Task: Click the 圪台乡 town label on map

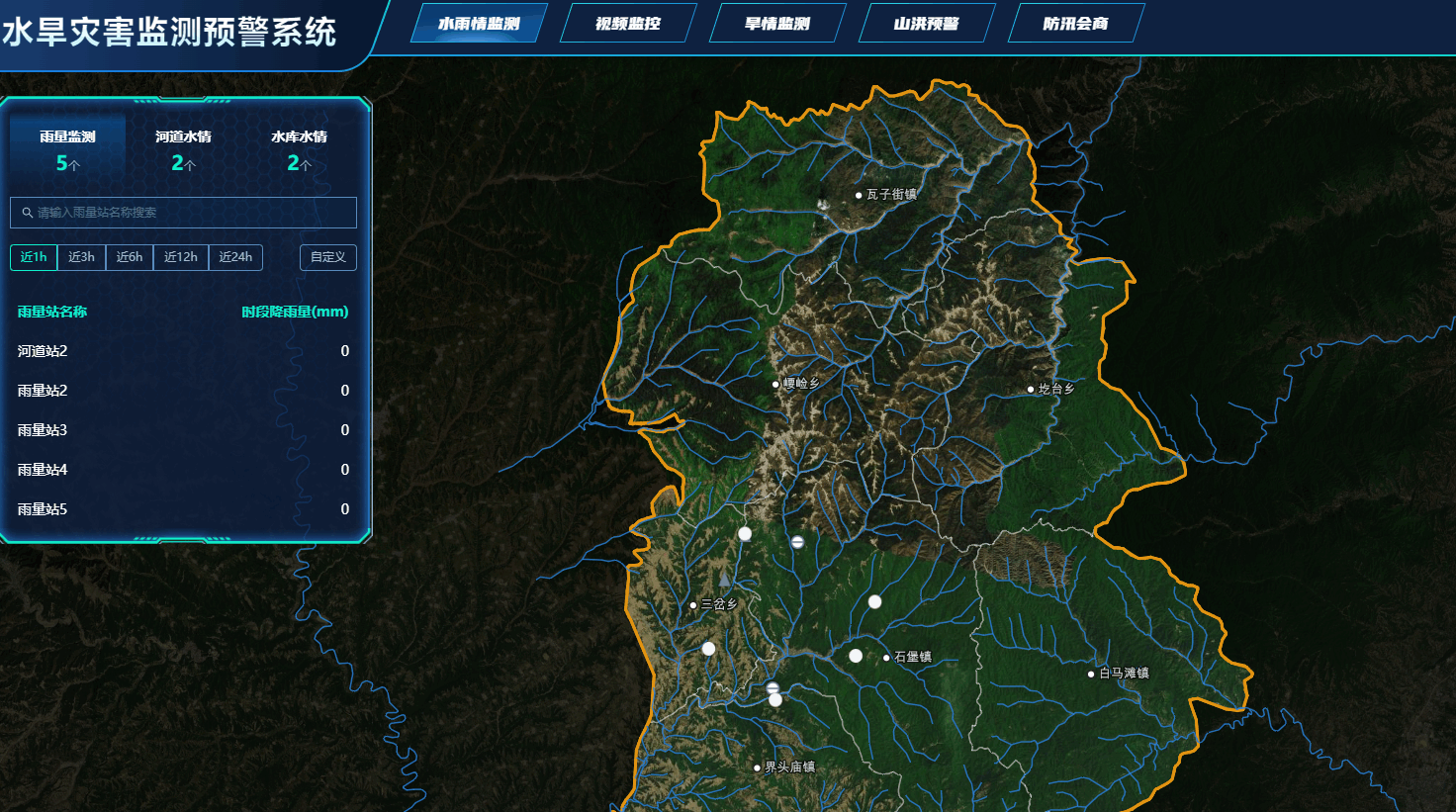Action: 1056,390
